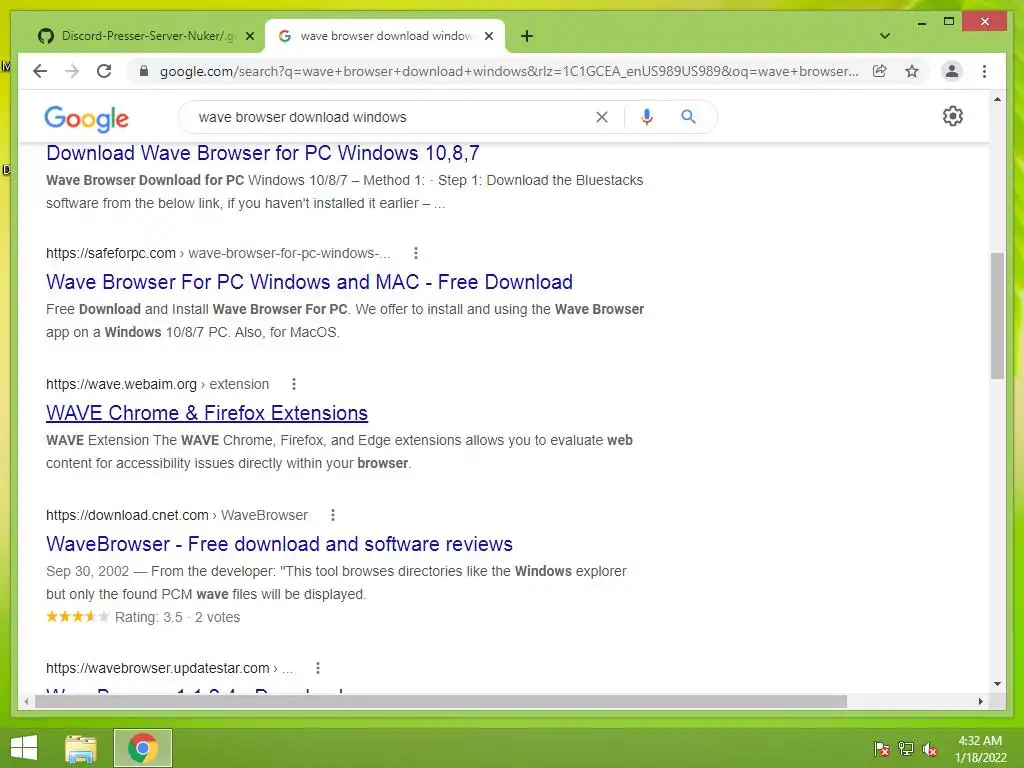Screen dimensions: 1024x768
Task: Open WaveBrowser Free download and software reviews
Action: click(x=280, y=543)
